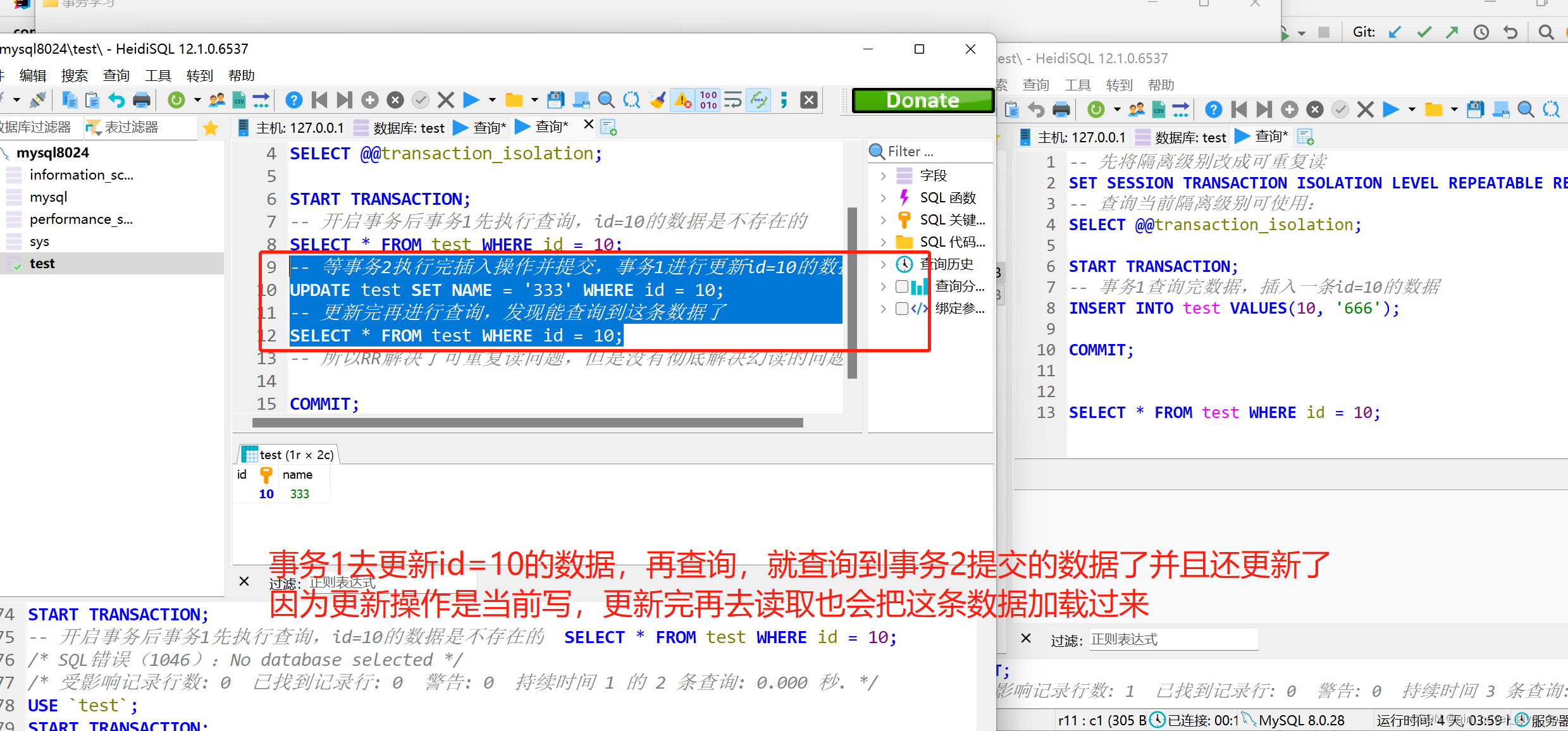
Task: Toggle the green link icon in front toolbar
Action: pyautogui.click(x=758, y=100)
